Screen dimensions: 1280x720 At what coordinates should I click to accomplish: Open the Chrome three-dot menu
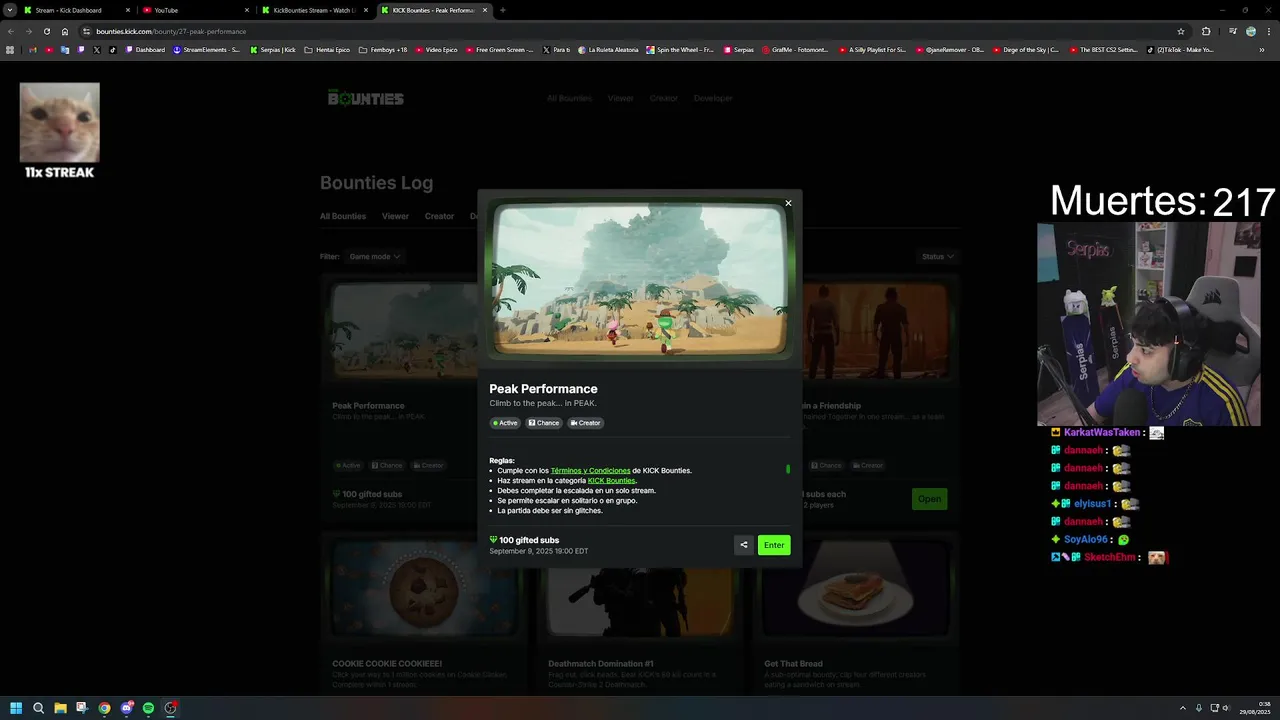point(1269,31)
